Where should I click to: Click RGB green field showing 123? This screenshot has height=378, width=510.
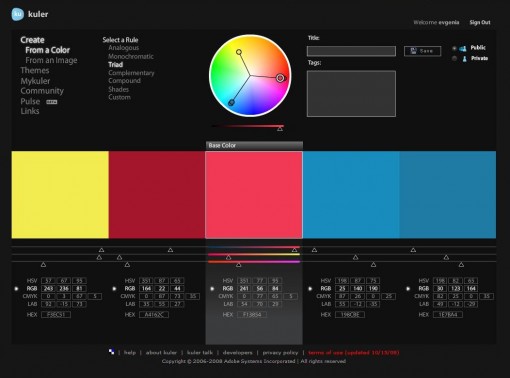coord(455,289)
